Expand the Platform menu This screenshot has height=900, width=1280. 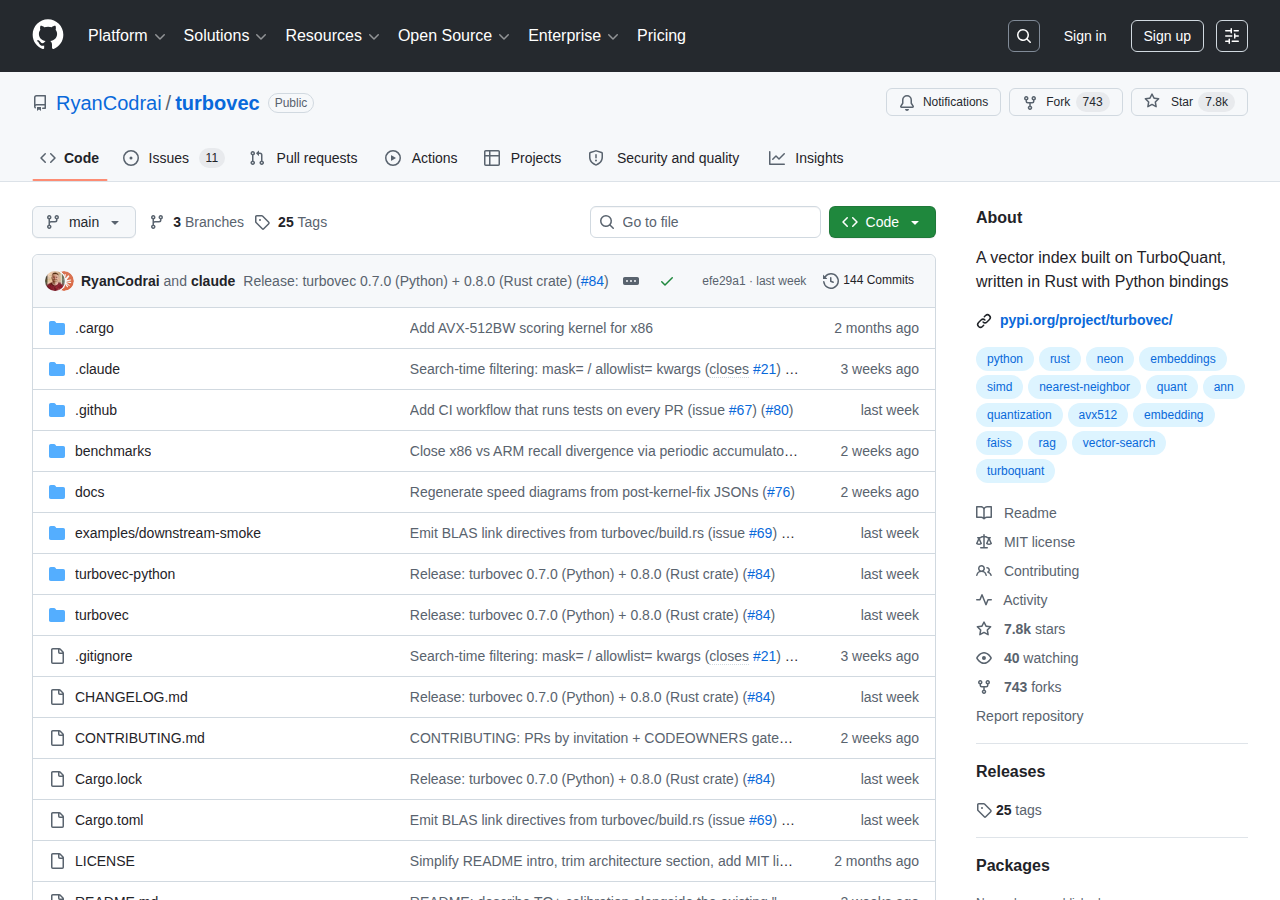(x=126, y=36)
